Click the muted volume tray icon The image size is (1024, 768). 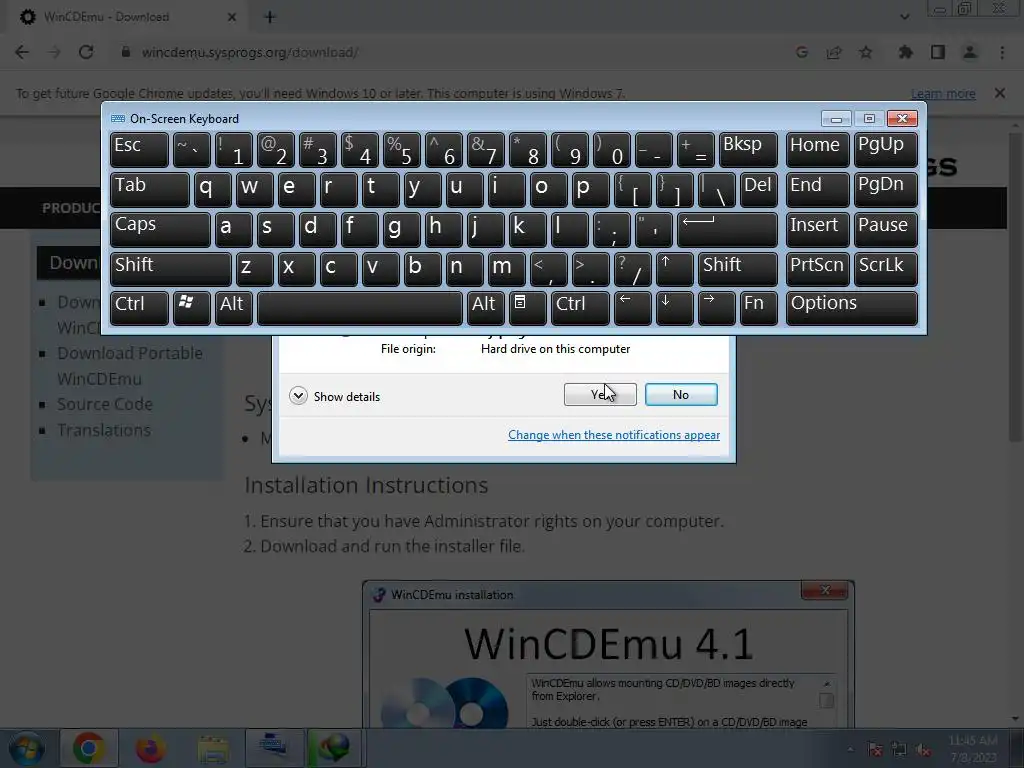coord(923,750)
